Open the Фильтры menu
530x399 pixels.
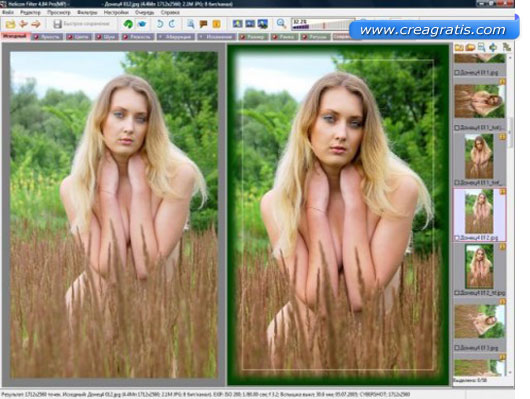click(87, 13)
